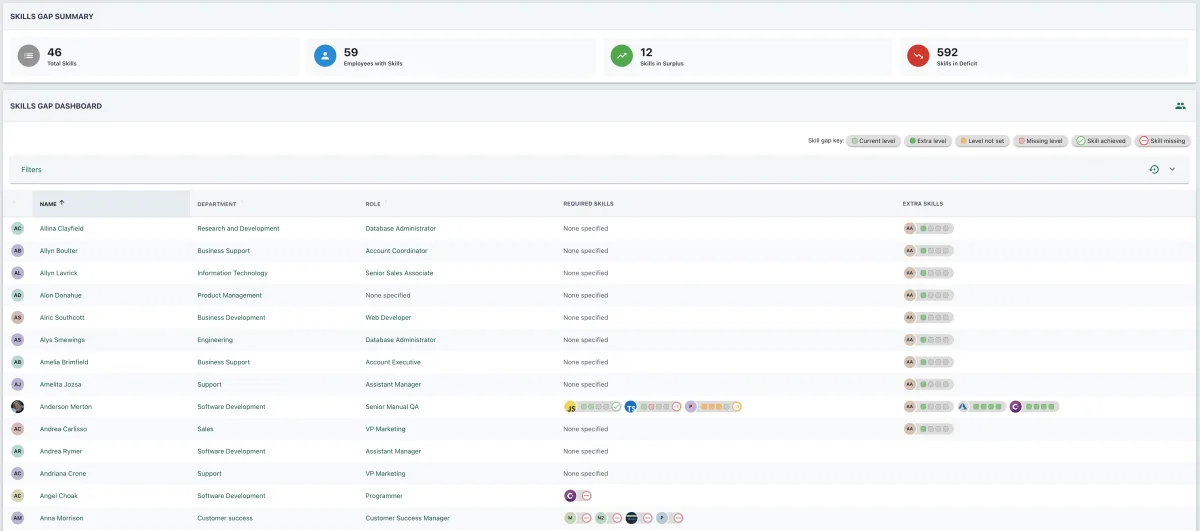
Task: Click the Skills in Deficit trend icon
Action: pyautogui.click(x=917, y=57)
